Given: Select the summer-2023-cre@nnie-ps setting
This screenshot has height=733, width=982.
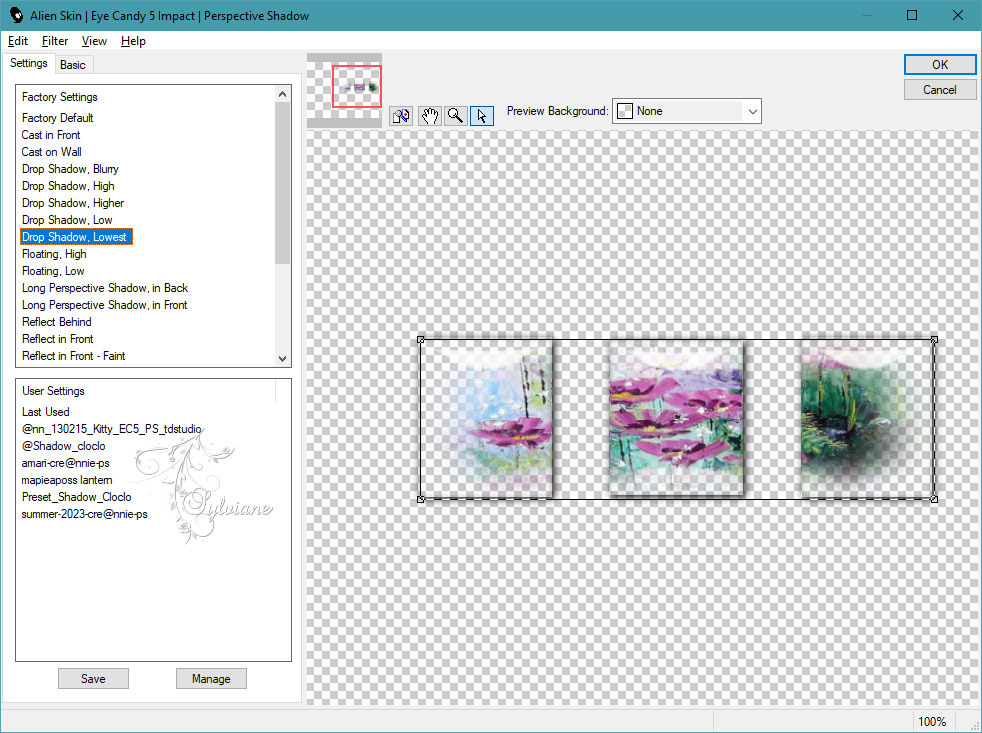Looking at the screenshot, I should (85, 514).
